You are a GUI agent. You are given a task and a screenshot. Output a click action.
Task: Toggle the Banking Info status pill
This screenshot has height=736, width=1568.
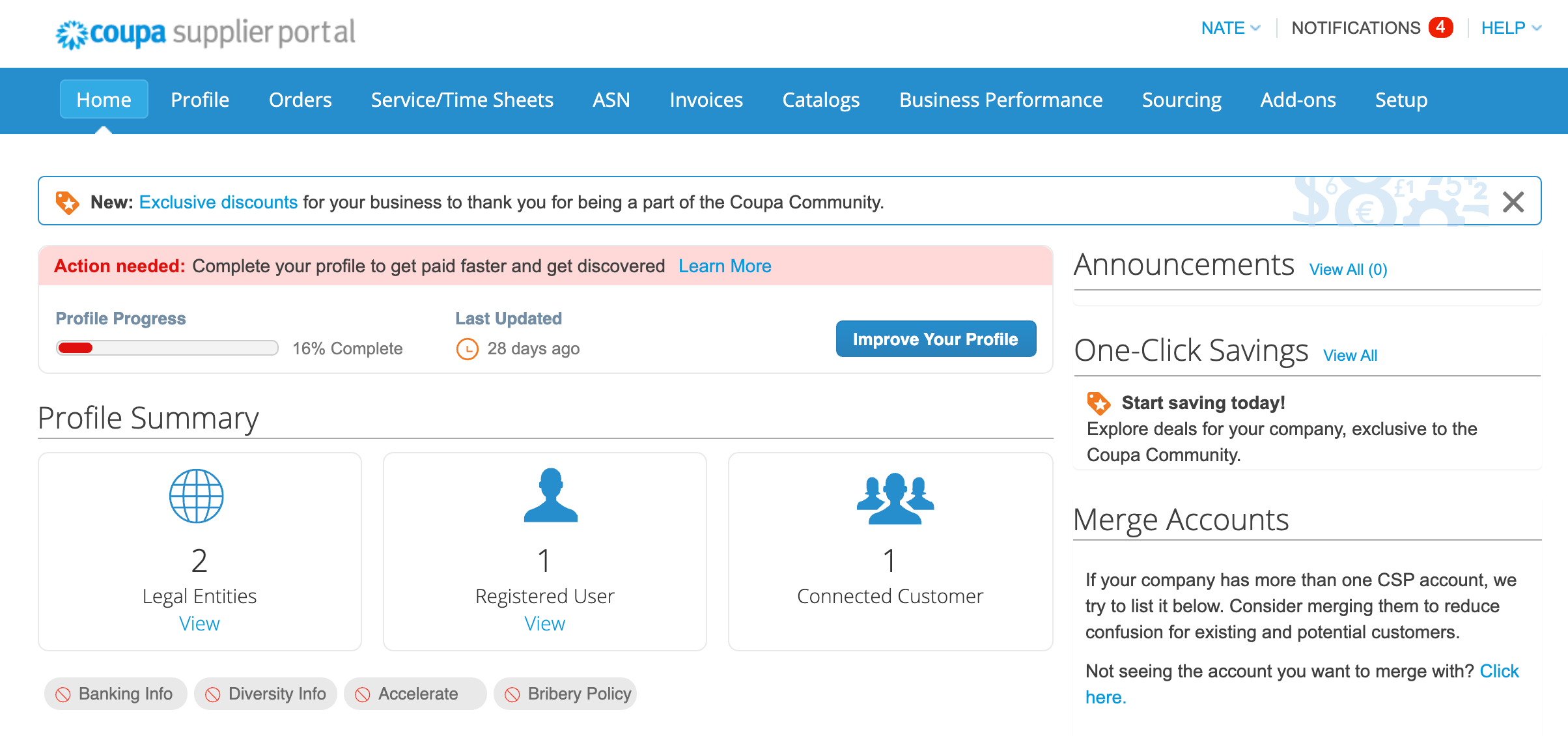tap(115, 694)
